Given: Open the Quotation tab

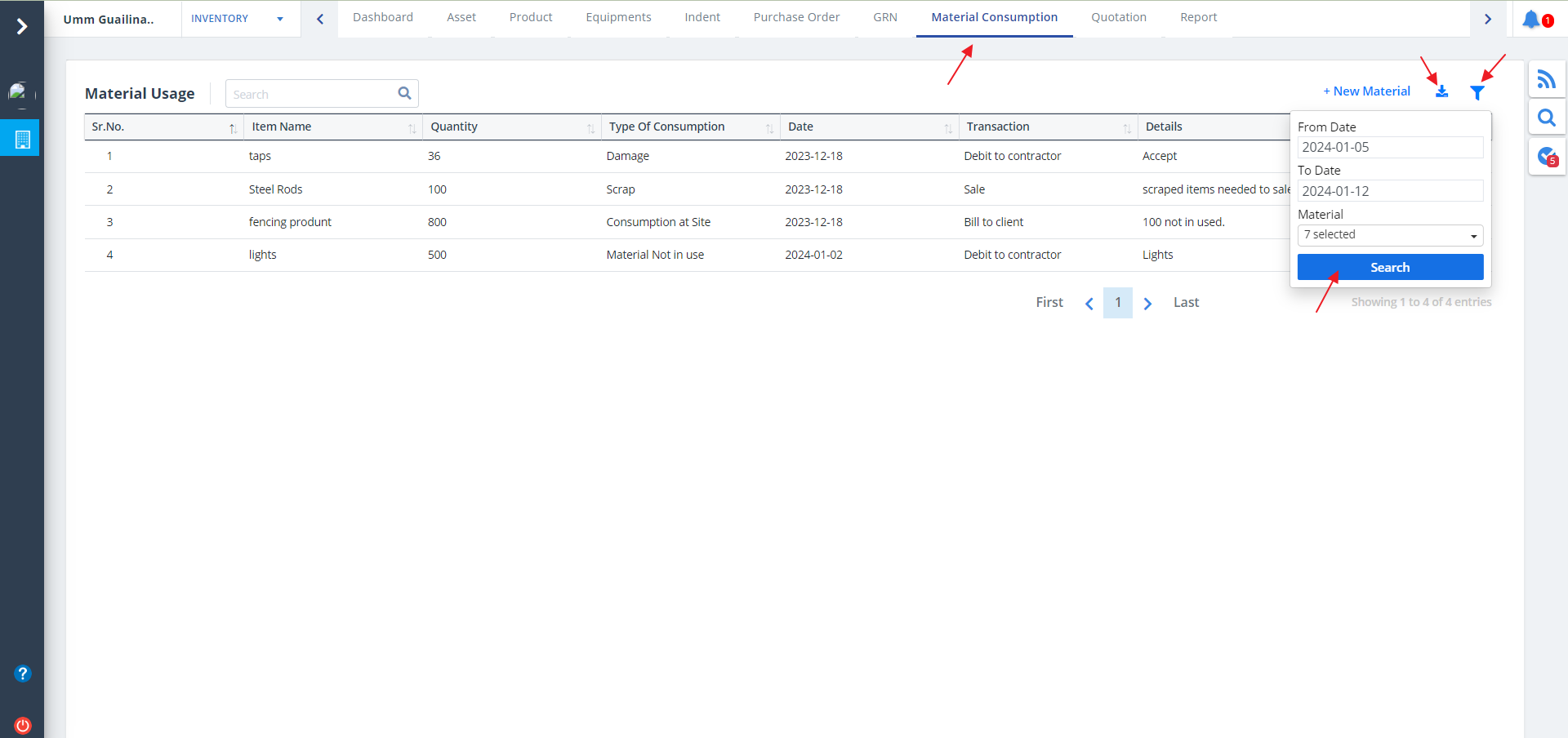Looking at the screenshot, I should coord(1118,17).
